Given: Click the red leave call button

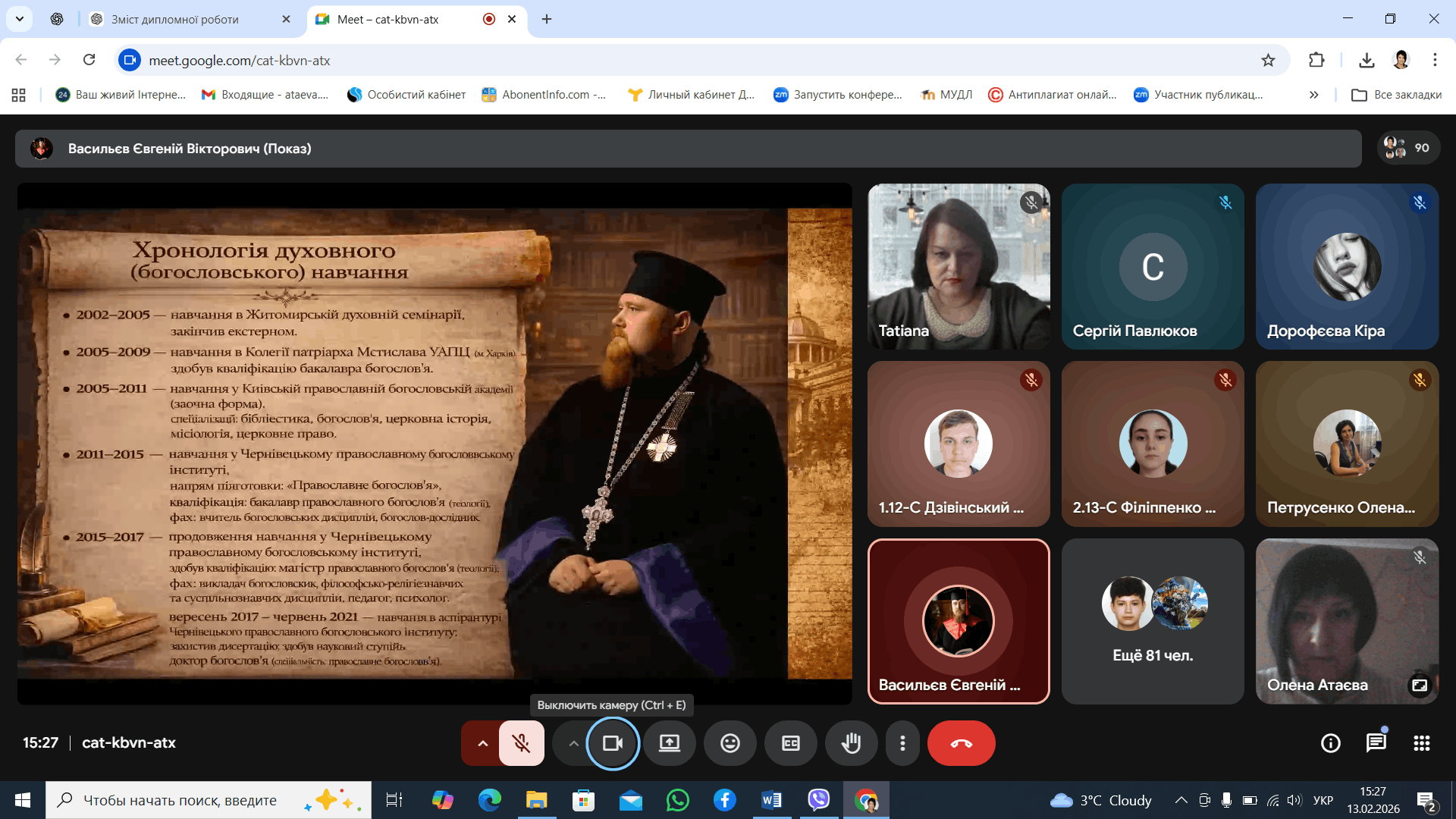Looking at the screenshot, I should pos(961,743).
